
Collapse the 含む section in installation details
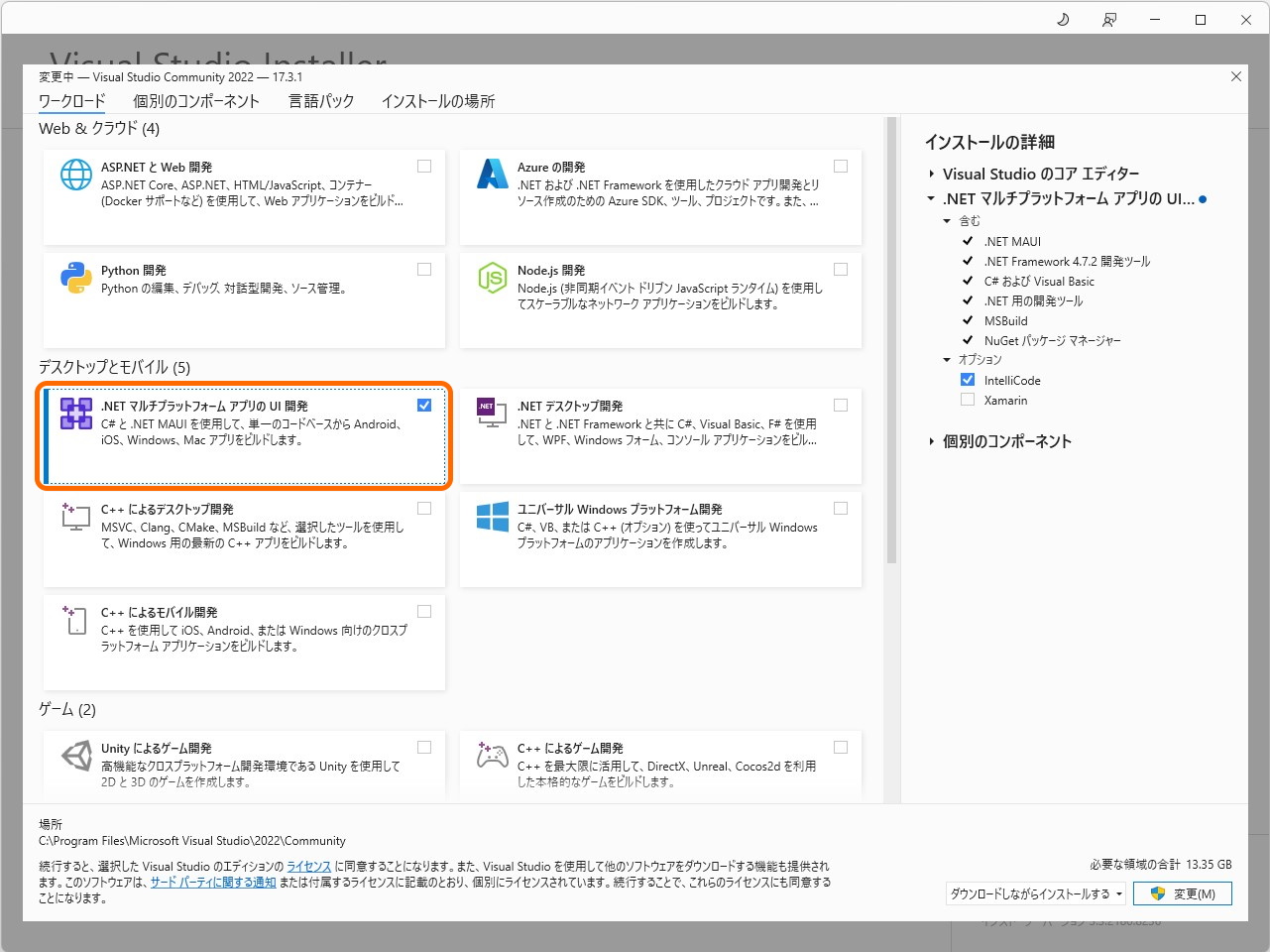(x=947, y=220)
